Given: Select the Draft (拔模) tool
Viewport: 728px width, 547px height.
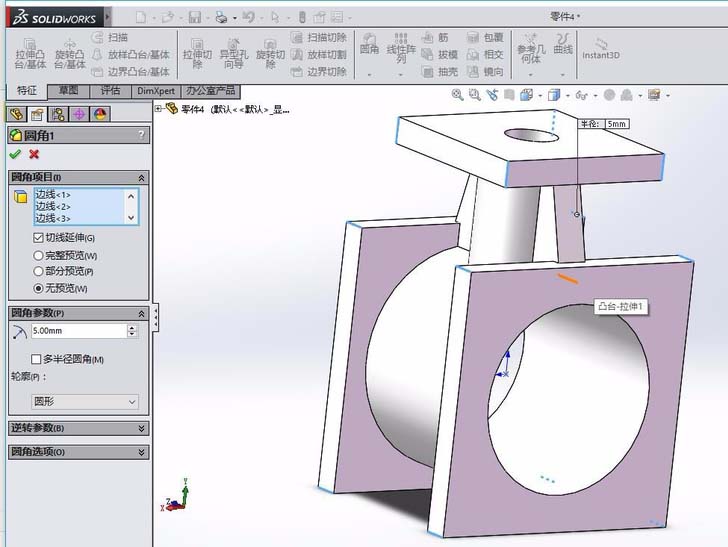Looking at the screenshot, I should pos(440,54).
